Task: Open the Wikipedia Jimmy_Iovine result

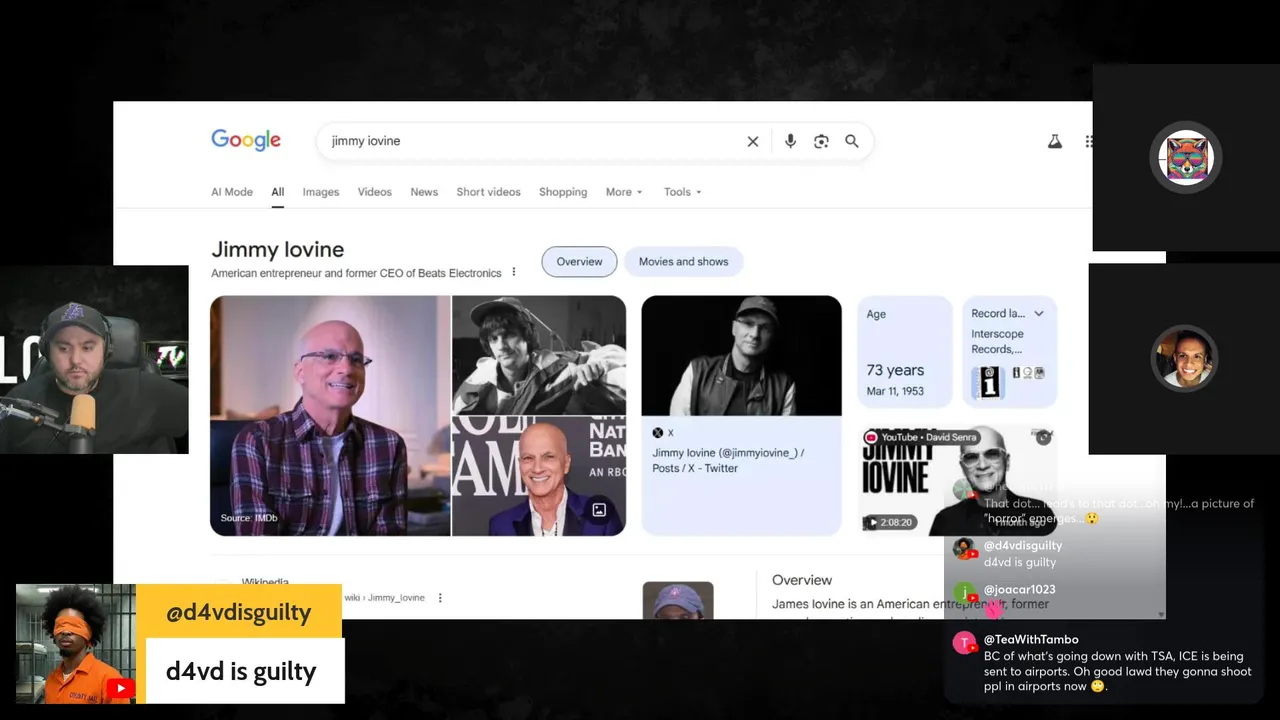Action: [x=385, y=598]
